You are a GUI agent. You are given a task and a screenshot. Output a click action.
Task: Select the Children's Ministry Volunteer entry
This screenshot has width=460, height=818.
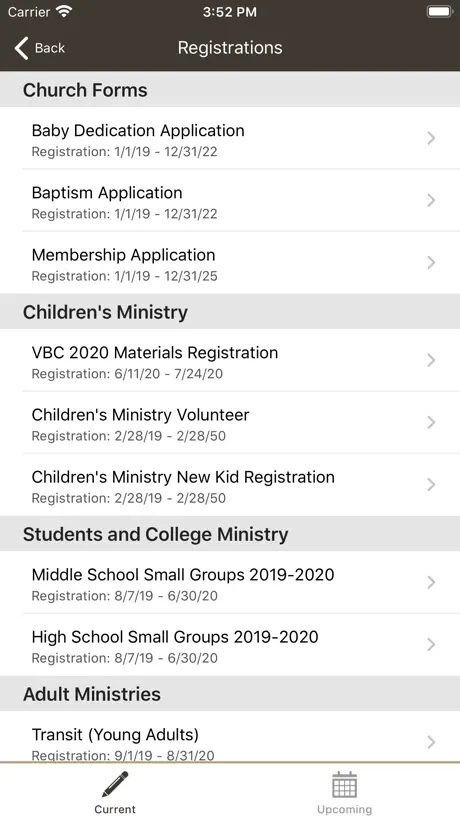pyautogui.click(x=230, y=423)
